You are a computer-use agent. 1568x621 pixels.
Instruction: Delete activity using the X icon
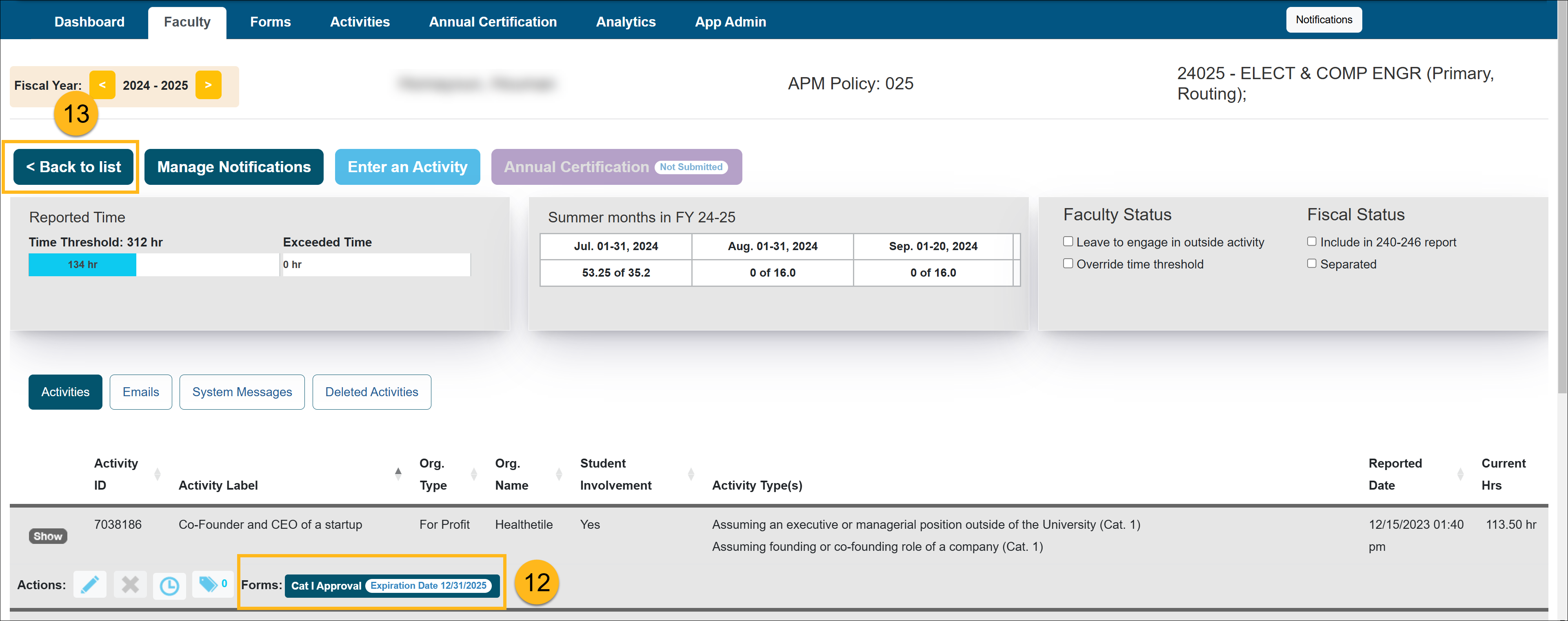pyautogui.click(x=130, y=585)
